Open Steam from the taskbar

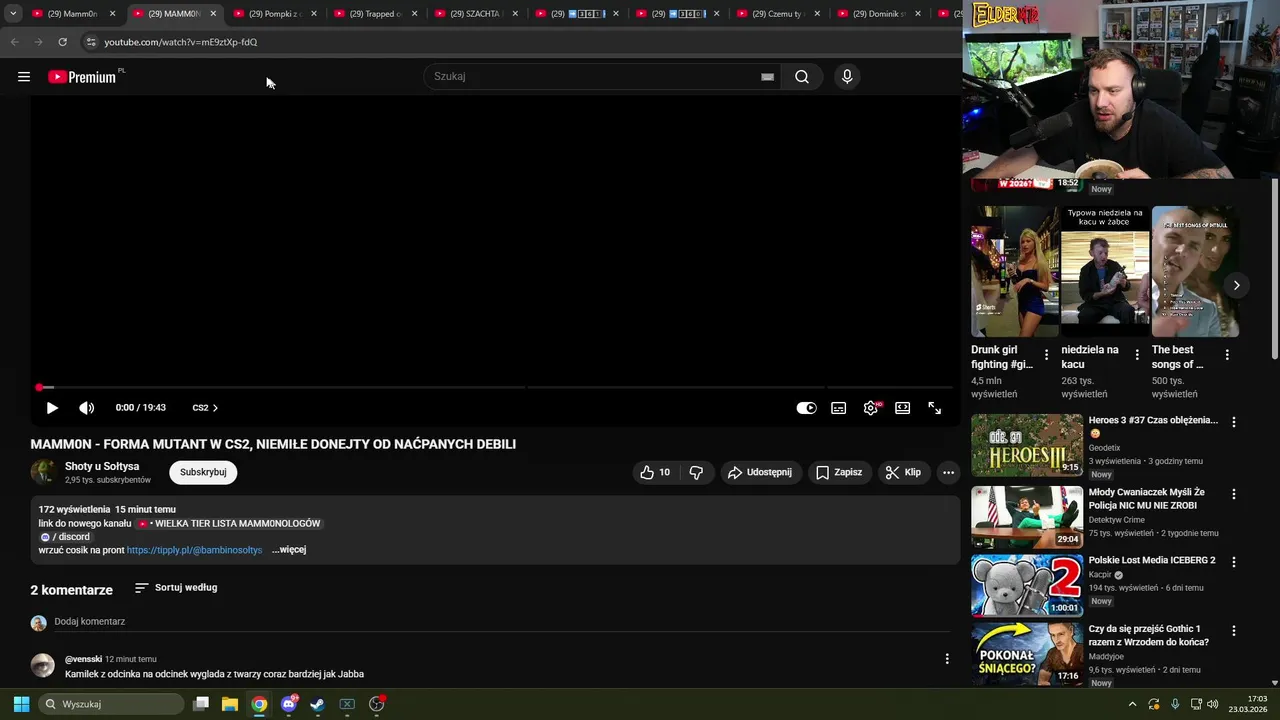(x=317, y=704)
